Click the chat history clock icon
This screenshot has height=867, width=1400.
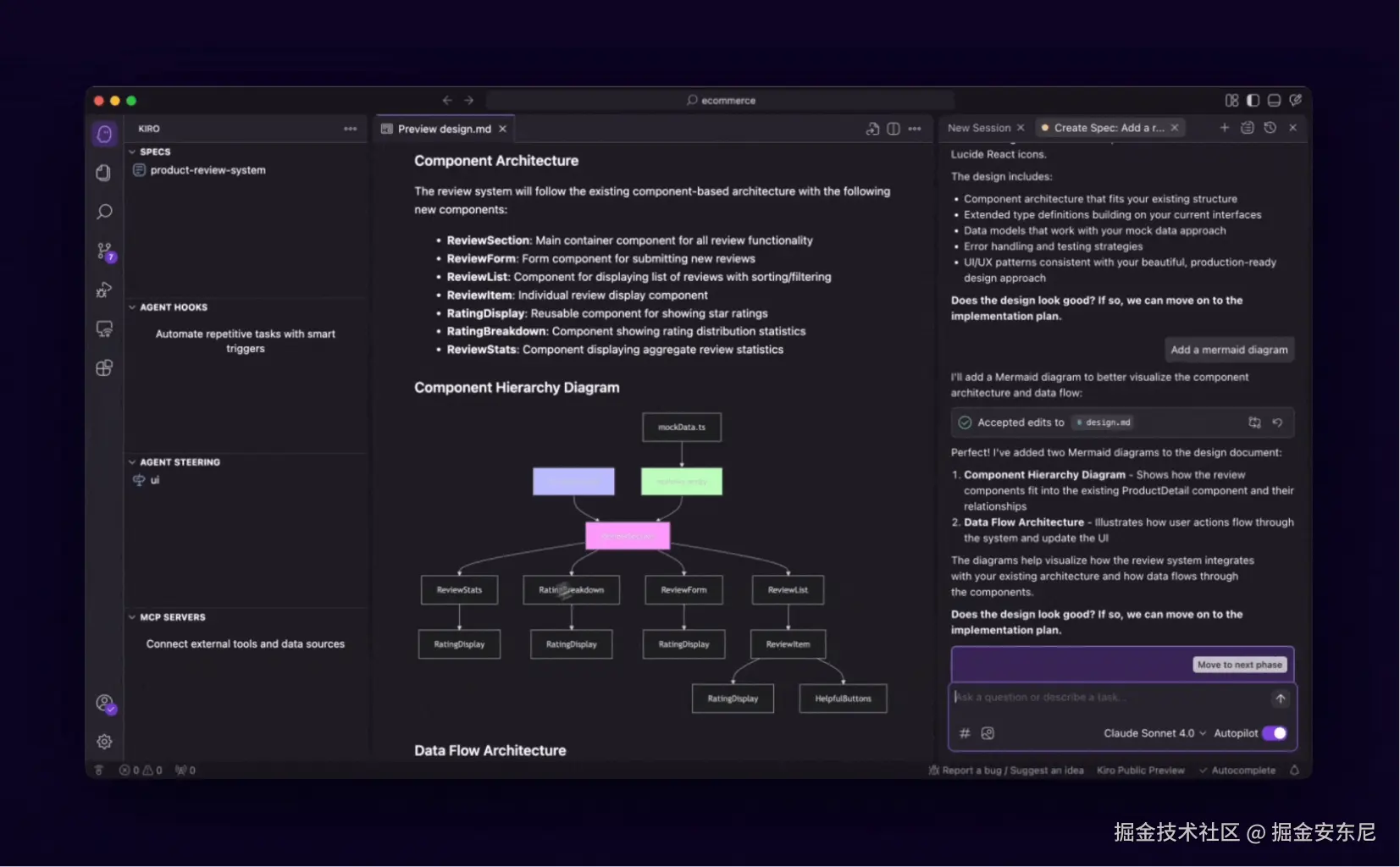[1270, 128]
